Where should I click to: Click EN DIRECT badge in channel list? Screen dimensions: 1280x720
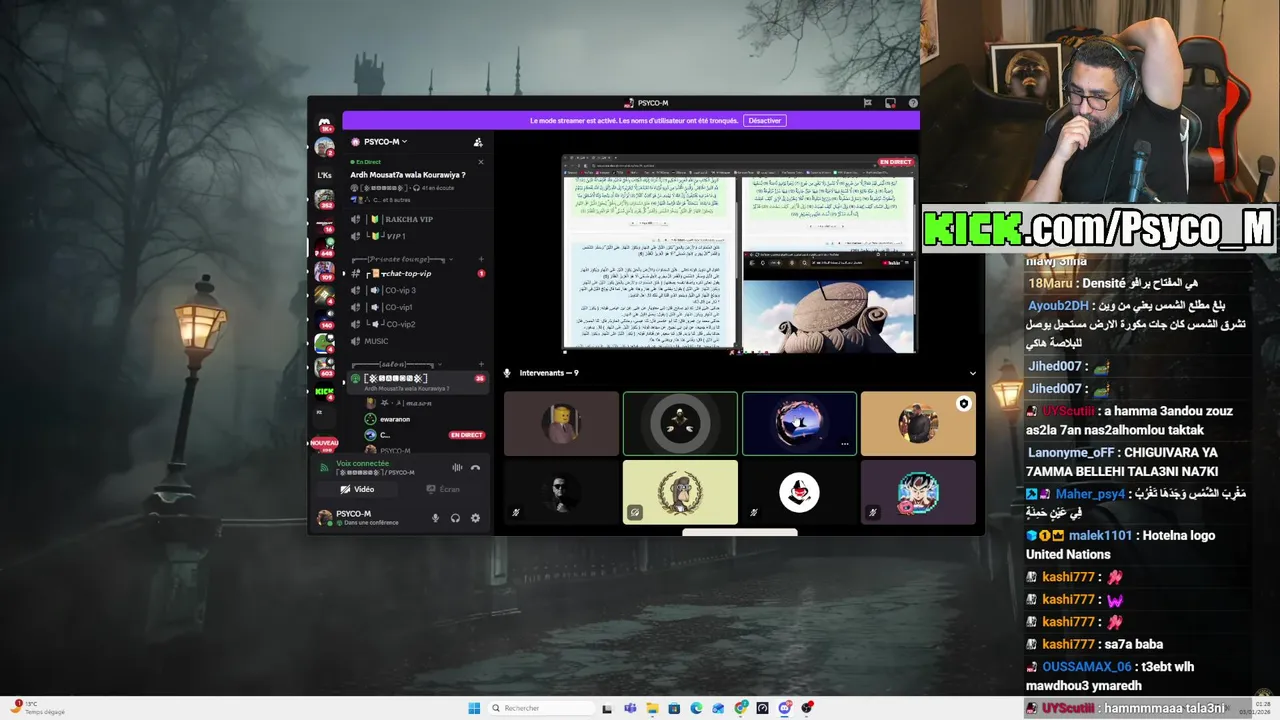click(x=467, y=435)
